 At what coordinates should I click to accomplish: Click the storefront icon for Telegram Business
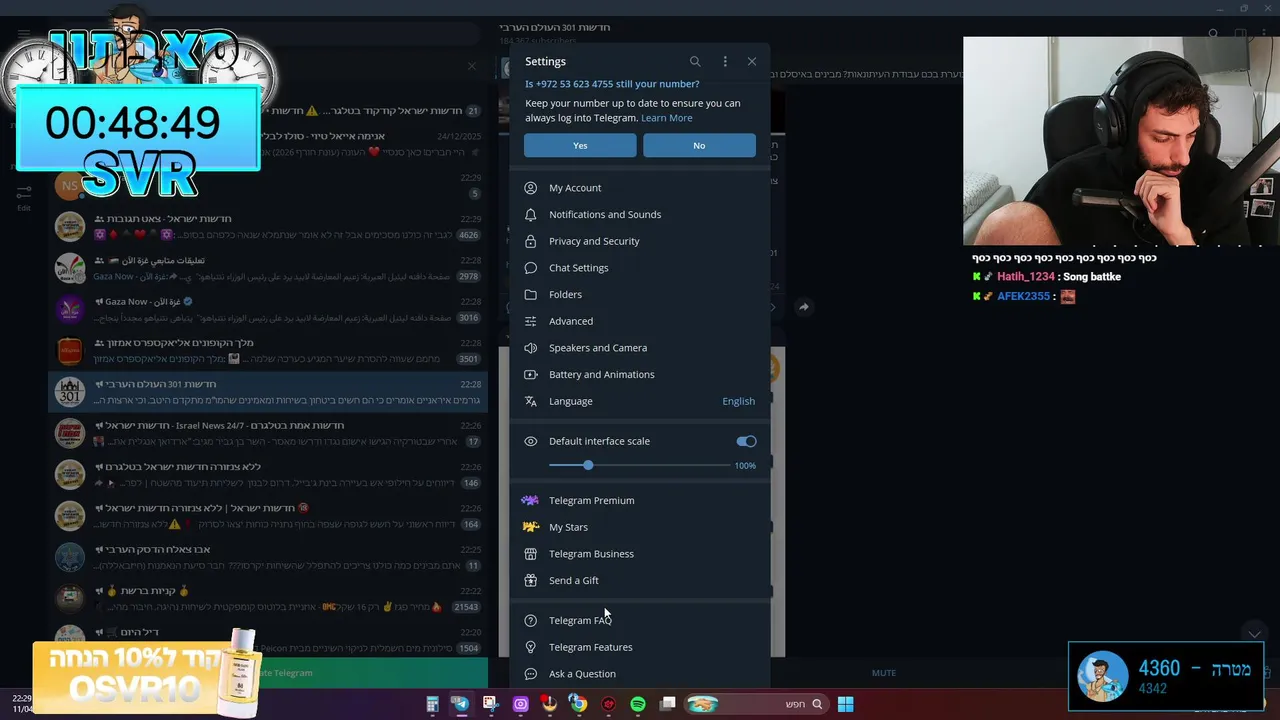pyautogui.click(x=530, y=554)
